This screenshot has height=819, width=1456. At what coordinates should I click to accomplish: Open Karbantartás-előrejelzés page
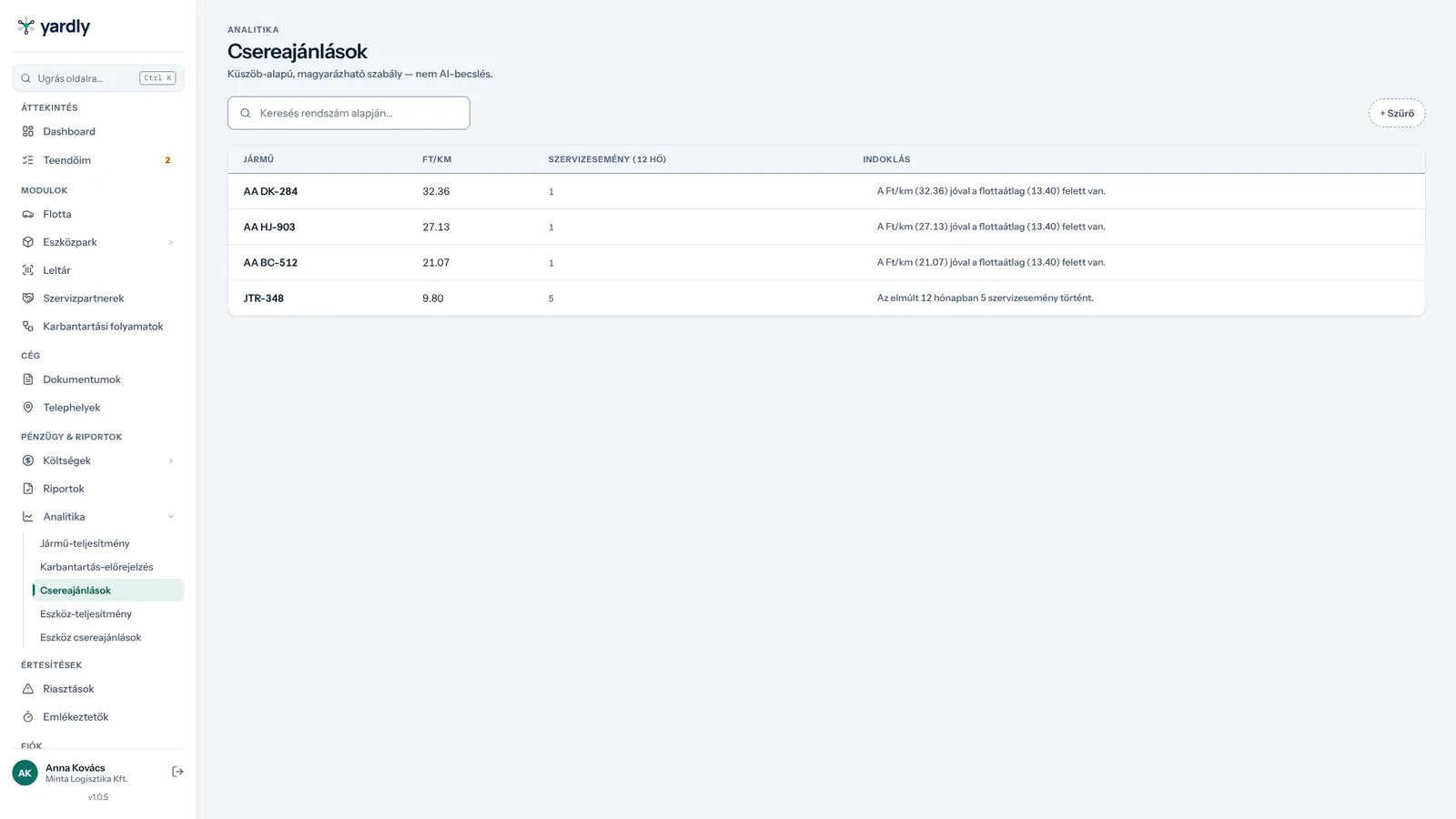107,567
